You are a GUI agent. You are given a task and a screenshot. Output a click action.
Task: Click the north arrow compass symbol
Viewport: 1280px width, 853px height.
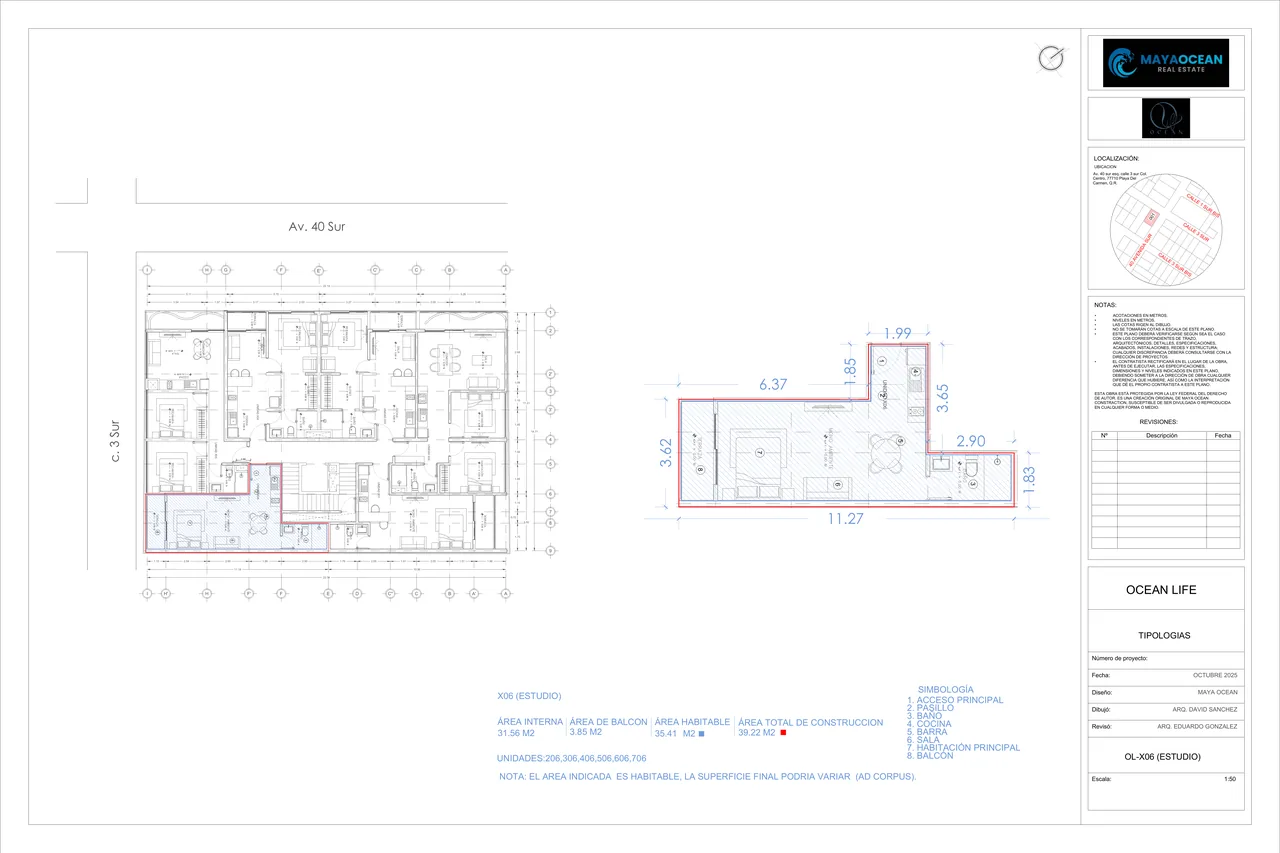coord(1050,58)
